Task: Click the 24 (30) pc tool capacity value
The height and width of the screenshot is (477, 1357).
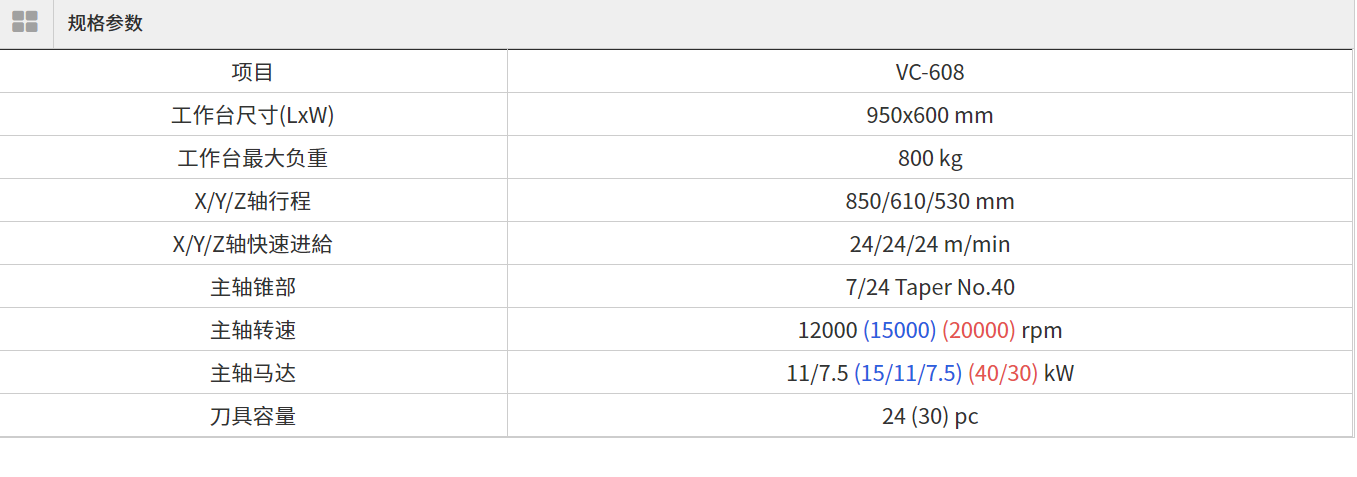Action: (x=930, y=416)
